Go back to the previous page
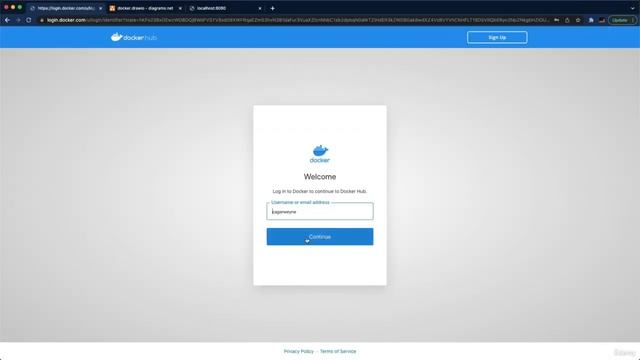The width and height of the screenshot is (640, 360). coord(7,20)
